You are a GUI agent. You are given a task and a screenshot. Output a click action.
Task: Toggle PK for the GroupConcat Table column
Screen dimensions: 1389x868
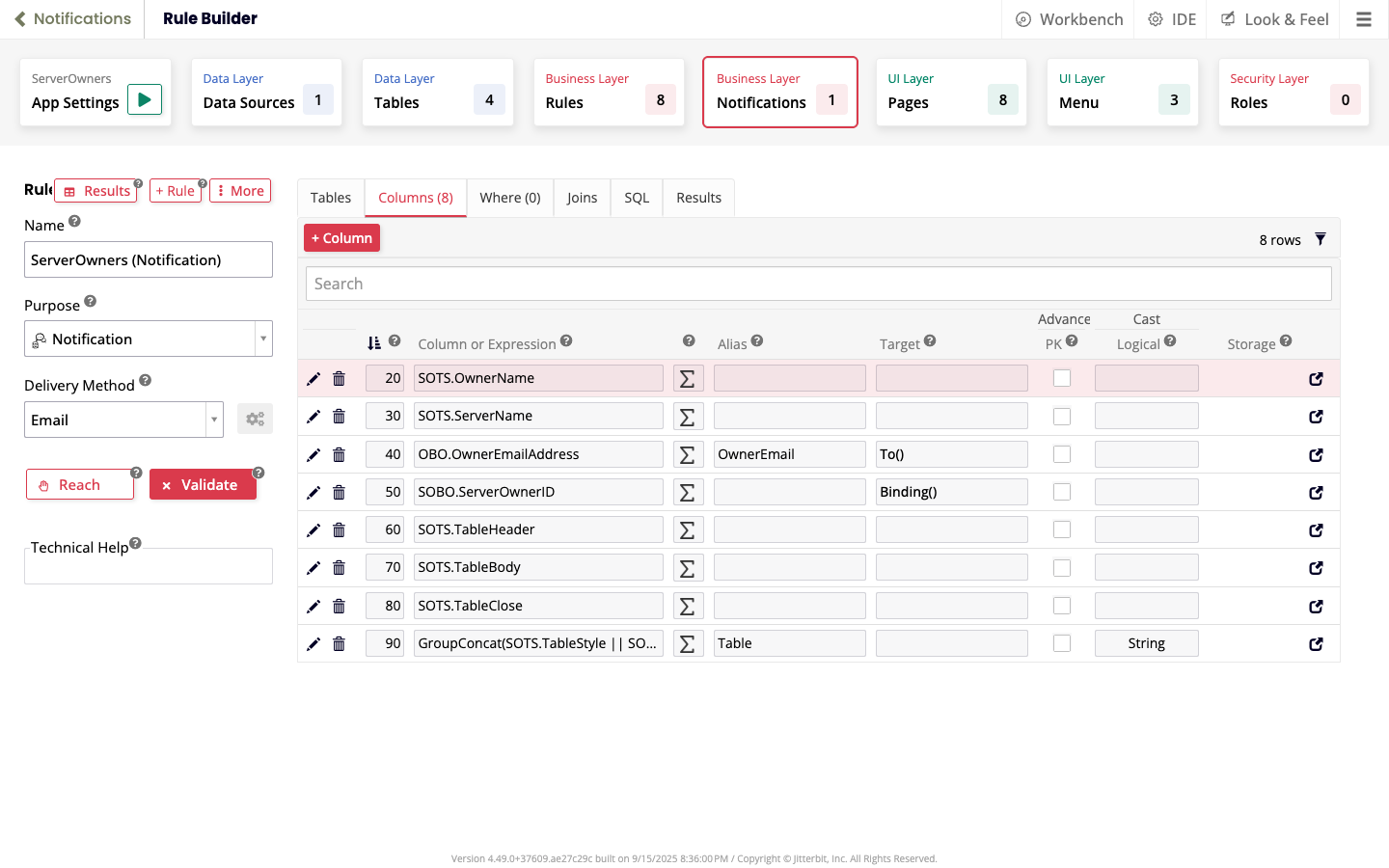1062,643
